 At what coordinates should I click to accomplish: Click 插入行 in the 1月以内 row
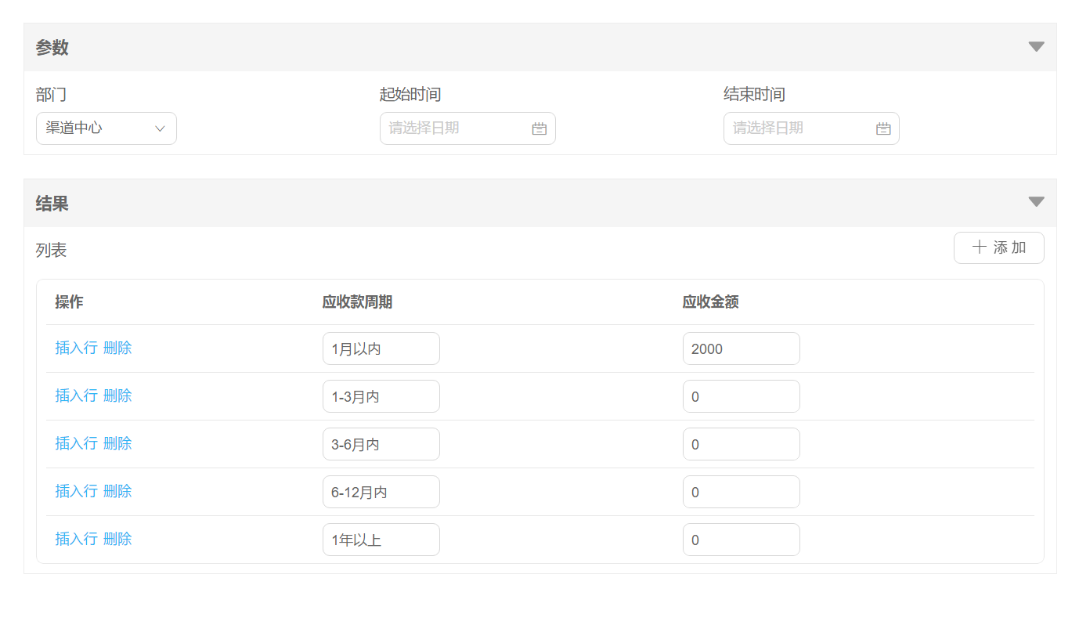pyautogui.click(x=76, y=348)
